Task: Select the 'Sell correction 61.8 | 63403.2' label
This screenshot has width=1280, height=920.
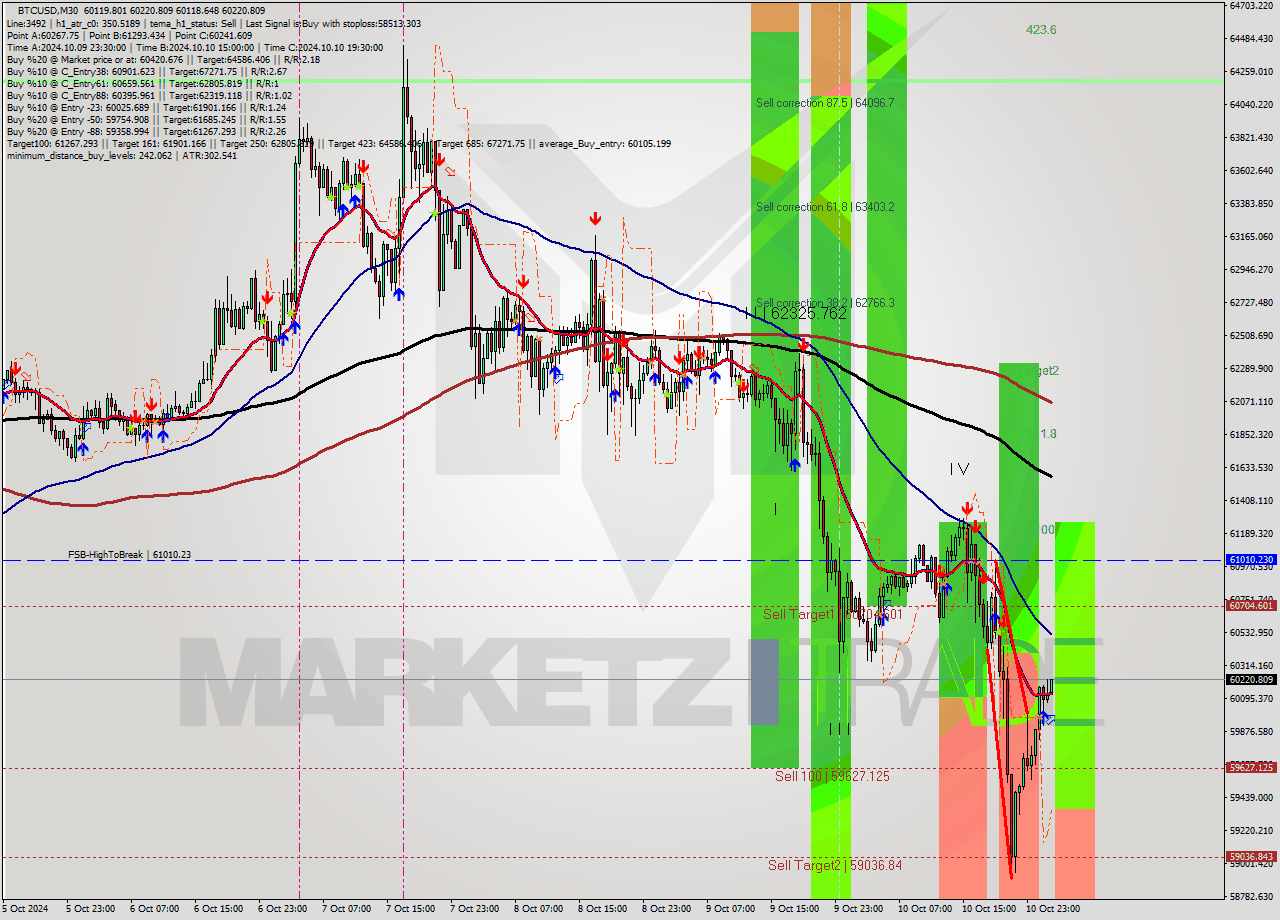Action: pos(825,207)
